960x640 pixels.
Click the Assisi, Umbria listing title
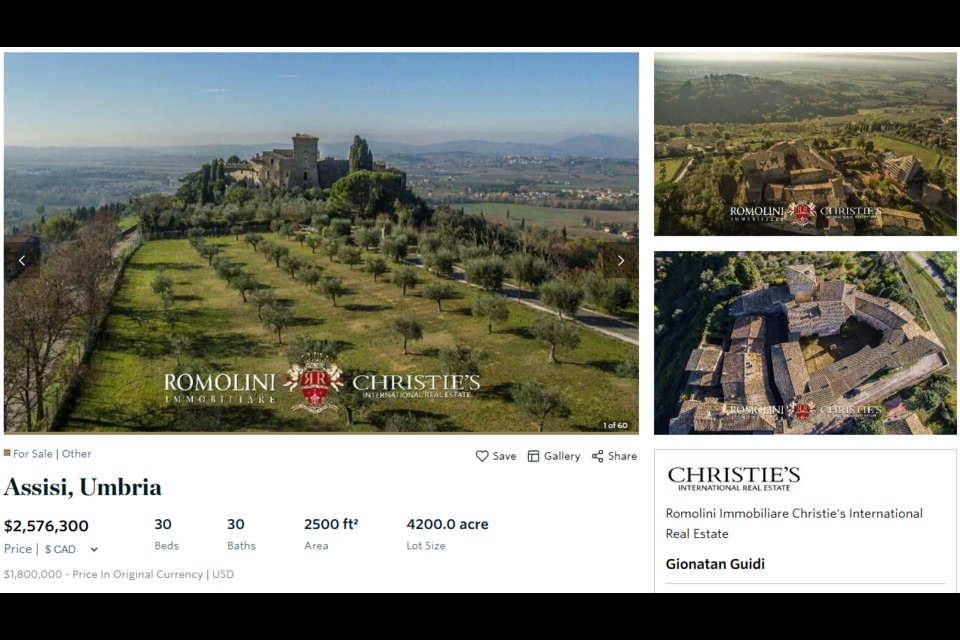83,488
